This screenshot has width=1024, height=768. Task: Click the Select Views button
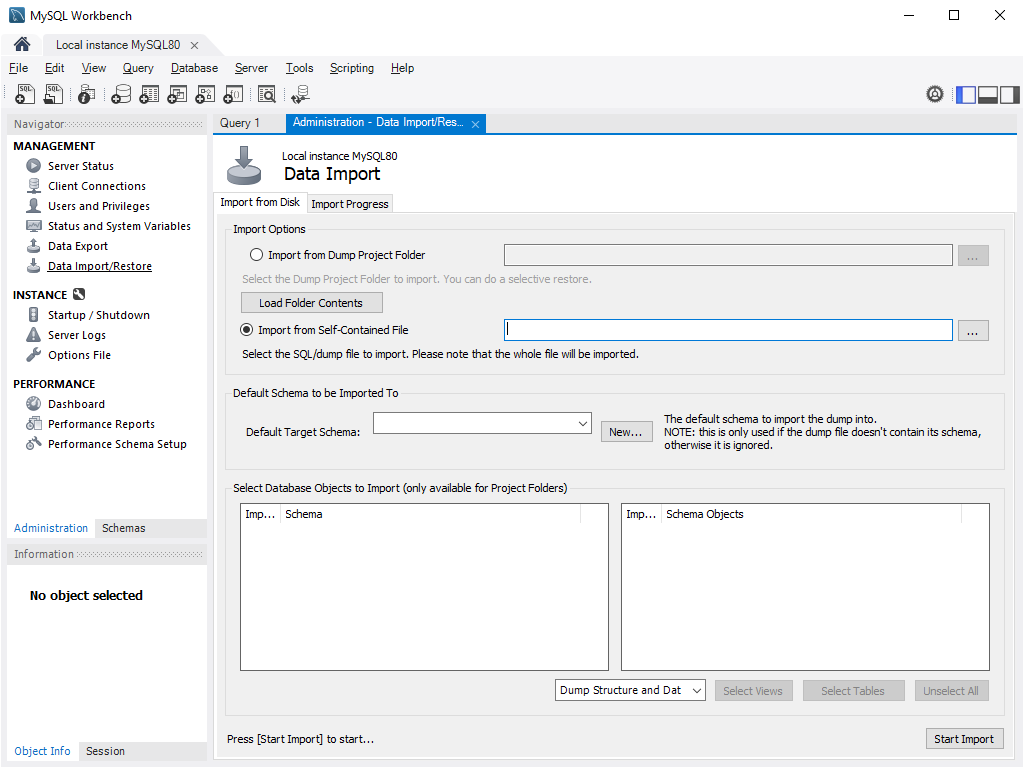(x=753, y=691)
